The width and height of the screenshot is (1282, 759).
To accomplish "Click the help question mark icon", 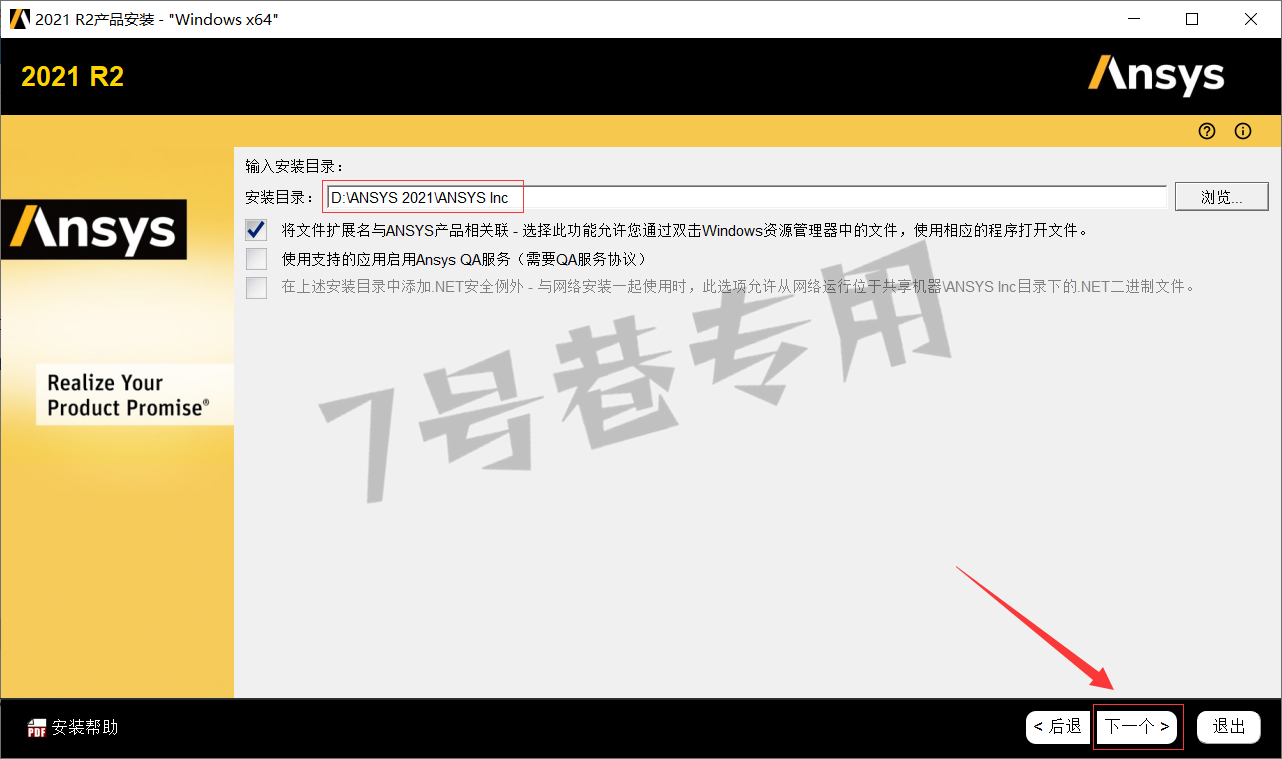I will pos(1207,131).
